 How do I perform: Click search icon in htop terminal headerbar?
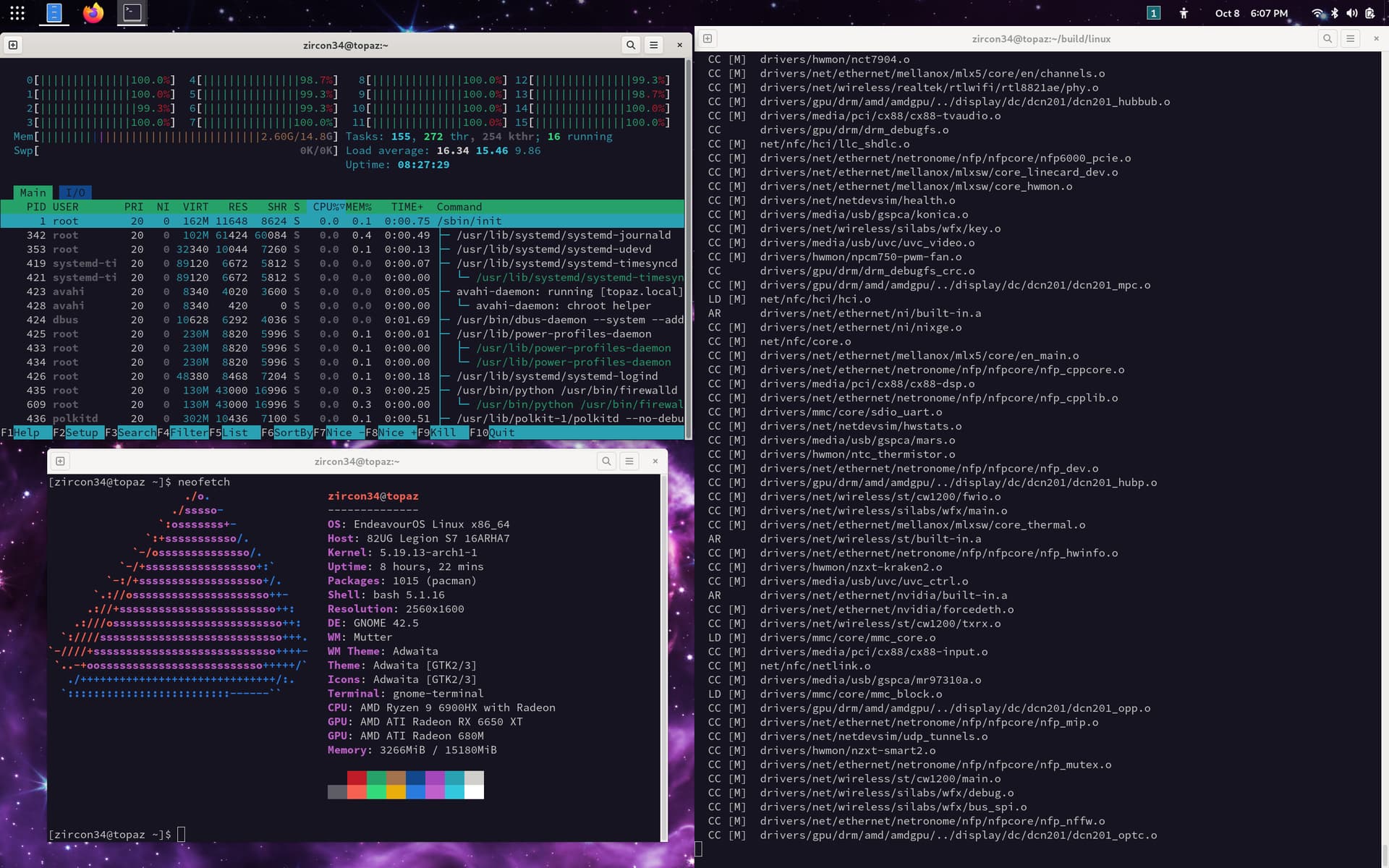(x=631, y=45)
